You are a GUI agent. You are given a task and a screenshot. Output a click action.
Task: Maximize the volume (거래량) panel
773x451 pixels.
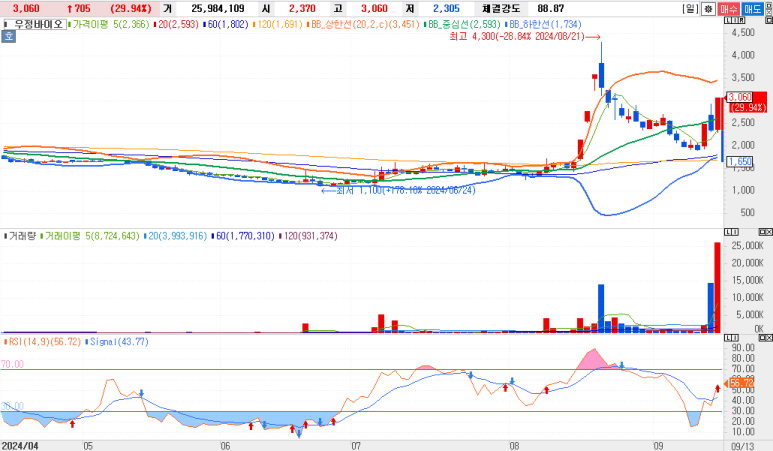761,232
